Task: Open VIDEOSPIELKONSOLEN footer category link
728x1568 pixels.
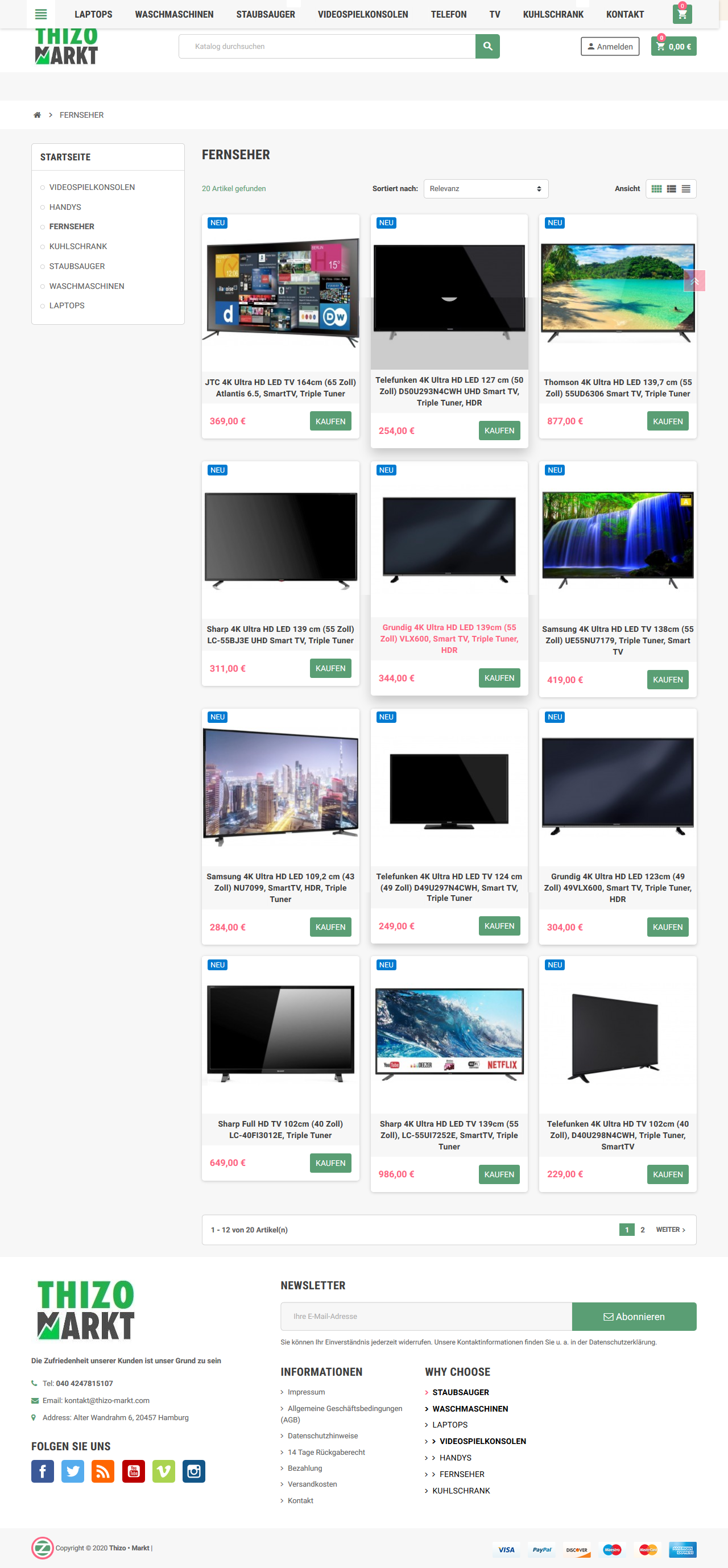Action: coord(483,1441)
